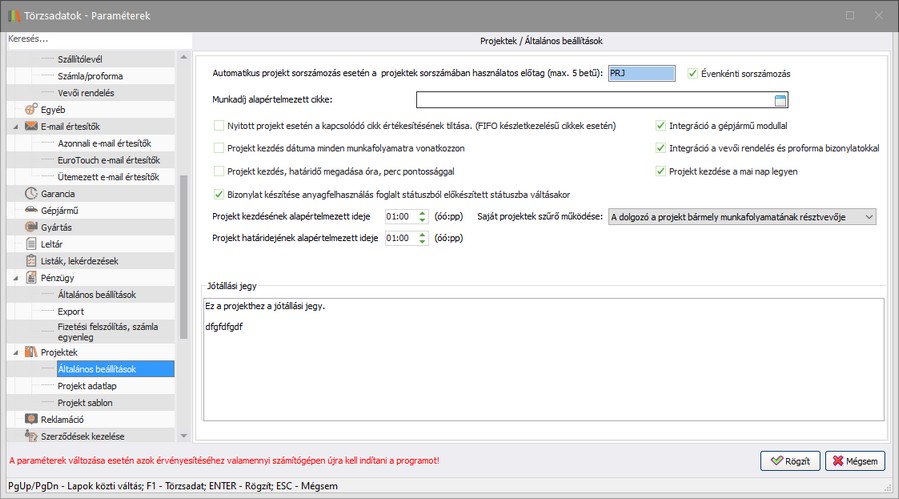Click the Gyártás icon in sidebar

point(32,227)
